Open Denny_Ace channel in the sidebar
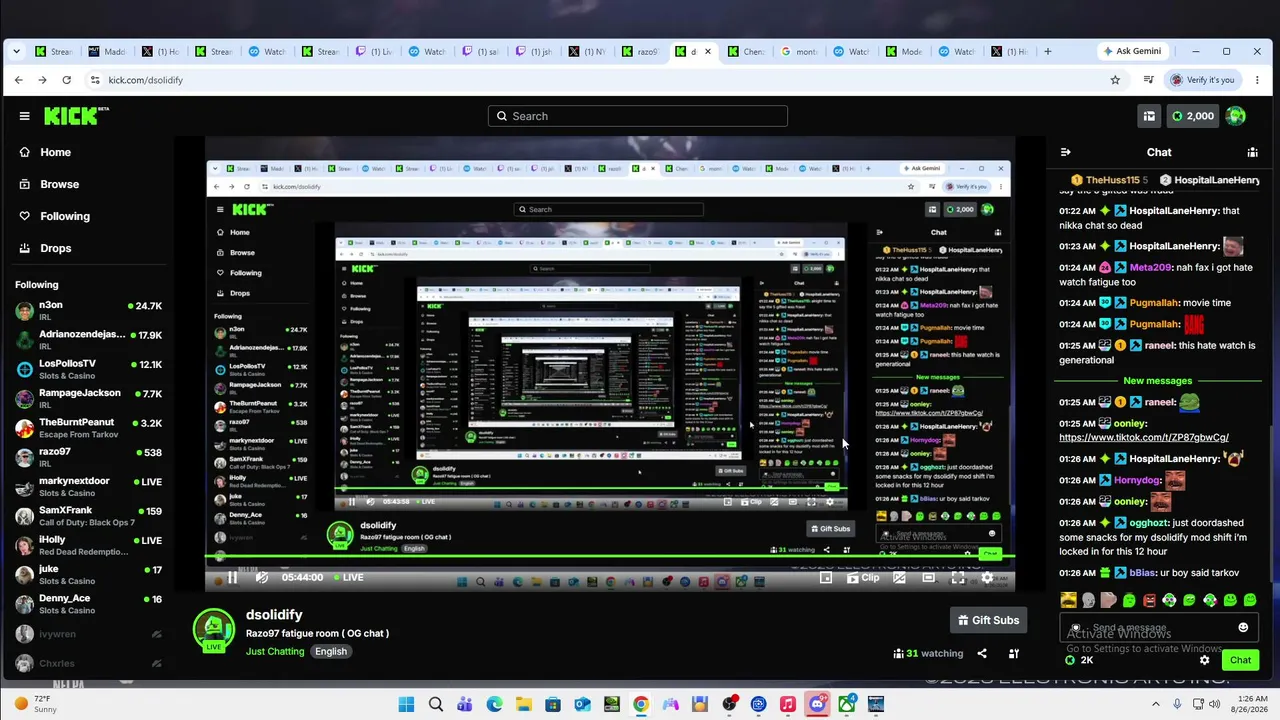This screenshot has width=1280, height=720. (x=88, y=604)
